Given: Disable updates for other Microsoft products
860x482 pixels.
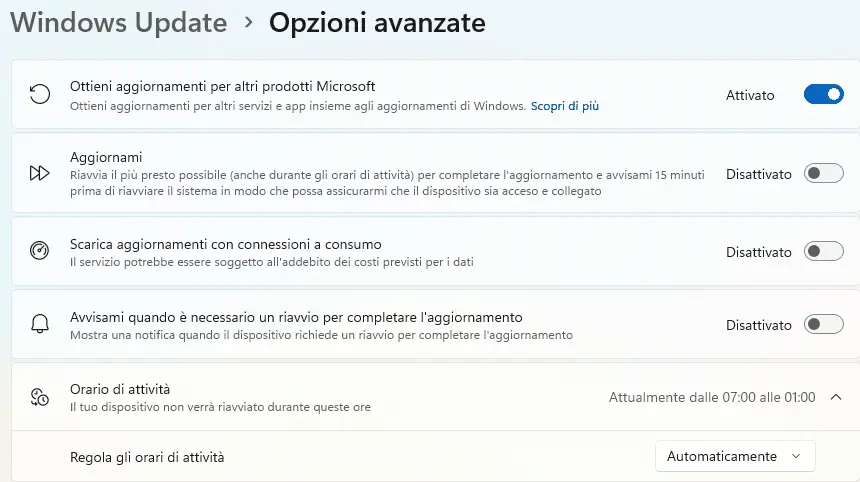Looking at the screenshot, I should [823, 95].
